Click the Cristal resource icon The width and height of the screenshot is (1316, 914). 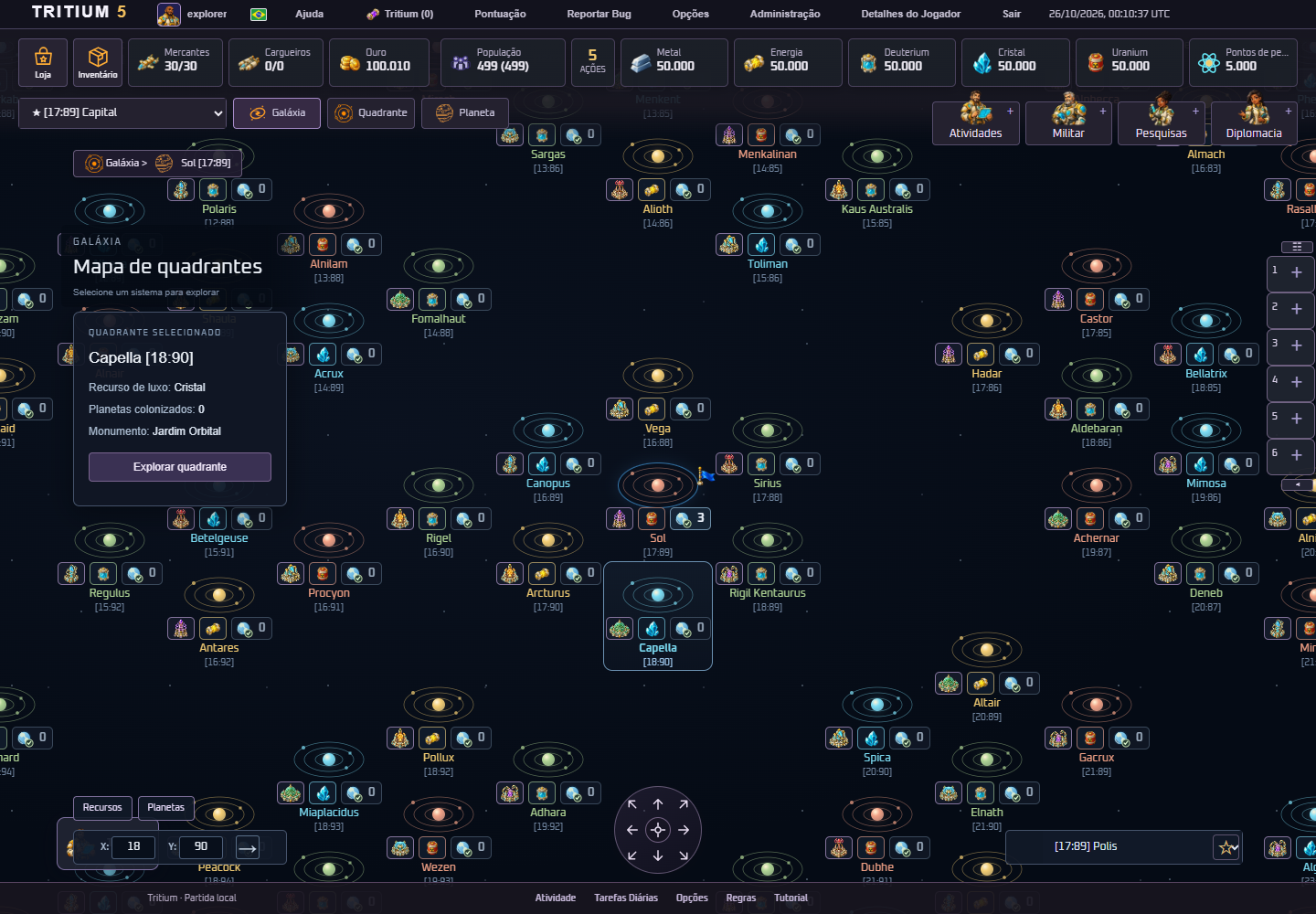click(982, 62)
